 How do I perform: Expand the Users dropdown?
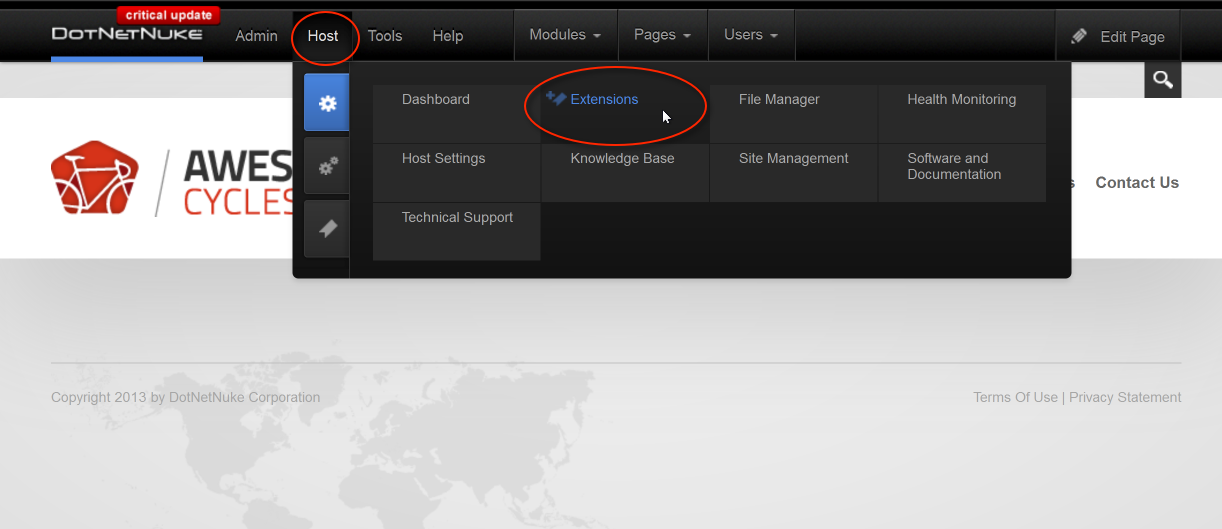pyautogui.click(x=751, y=35)
